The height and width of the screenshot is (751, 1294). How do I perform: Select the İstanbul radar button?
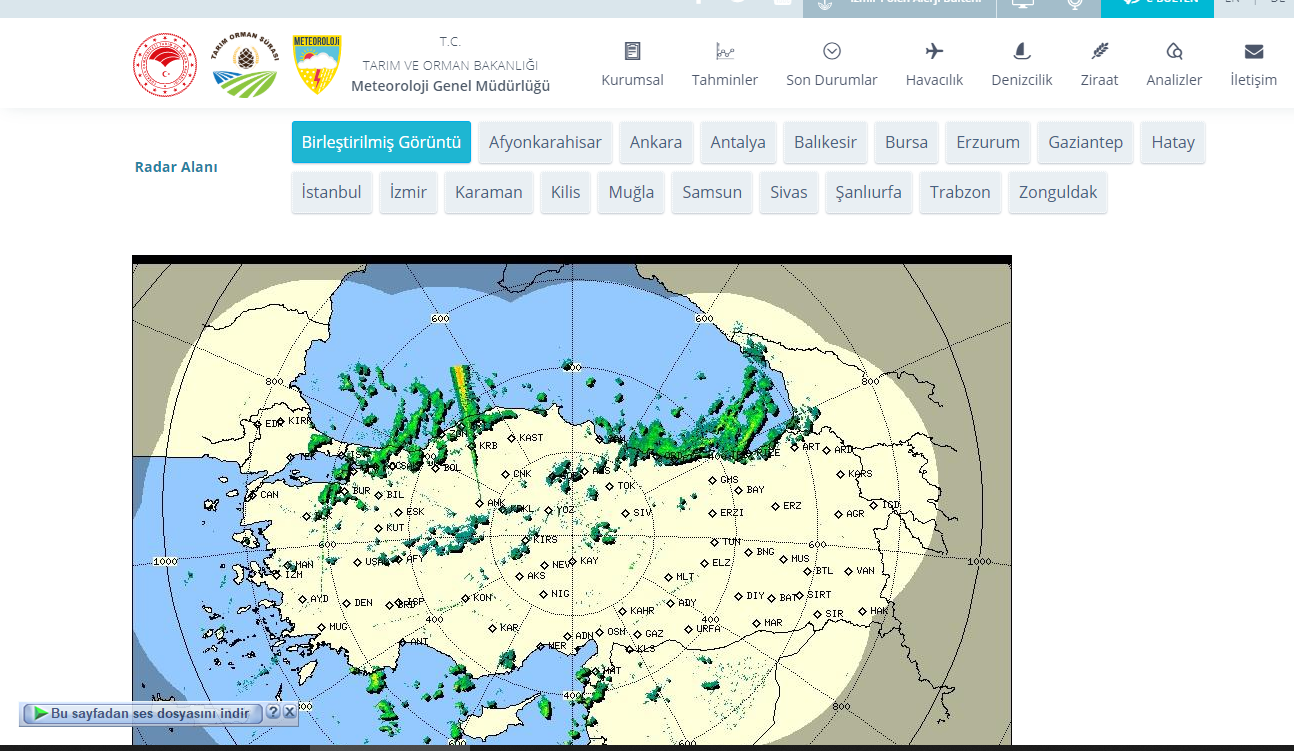[x=332, y=192]
